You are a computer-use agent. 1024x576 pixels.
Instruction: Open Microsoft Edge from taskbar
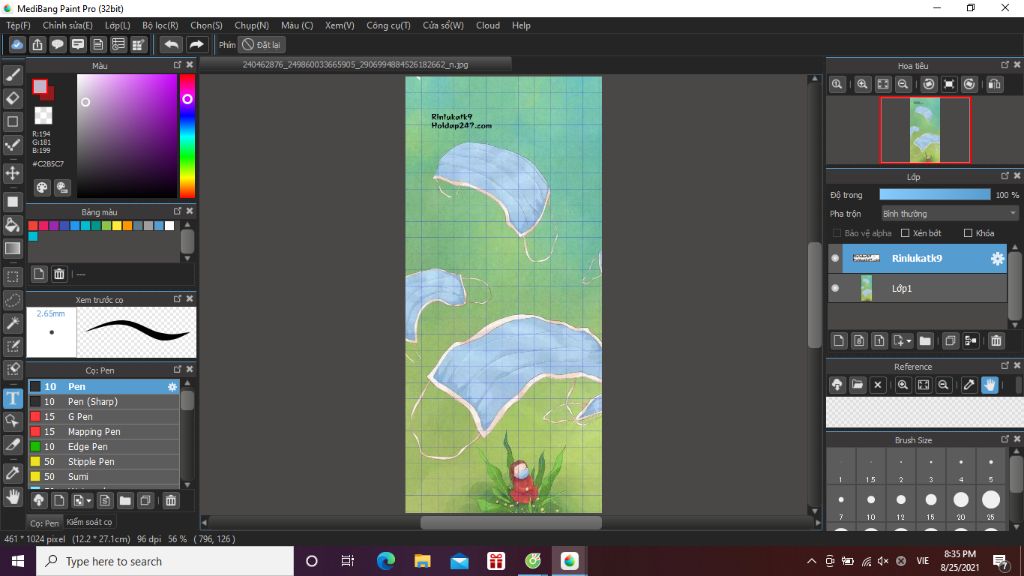pos(385,561)
